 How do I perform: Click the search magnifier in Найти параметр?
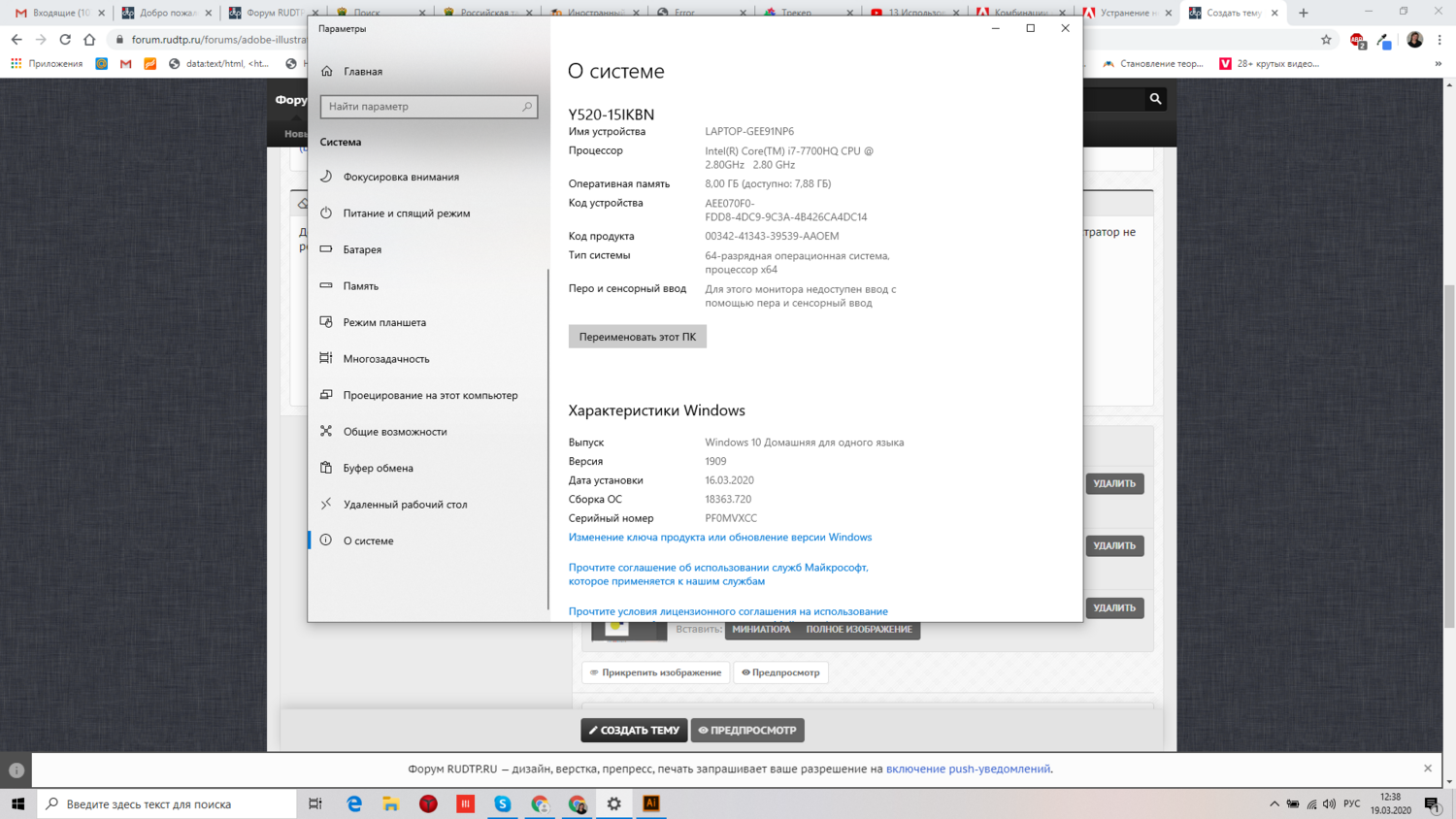pyautogui.click(x=527, y=107)
